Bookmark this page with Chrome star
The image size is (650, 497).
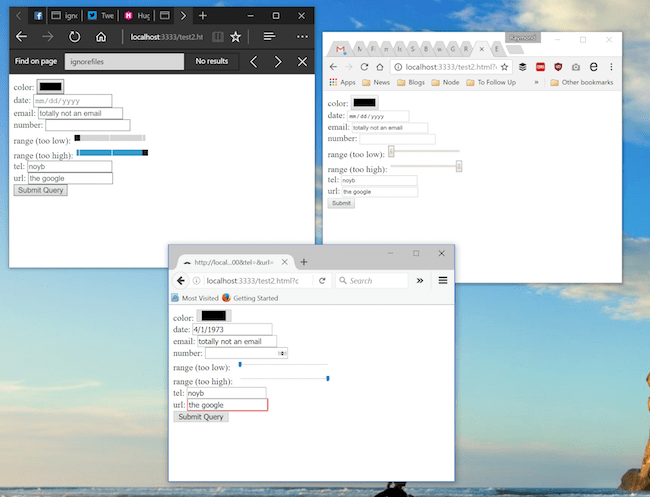point(504,67)
